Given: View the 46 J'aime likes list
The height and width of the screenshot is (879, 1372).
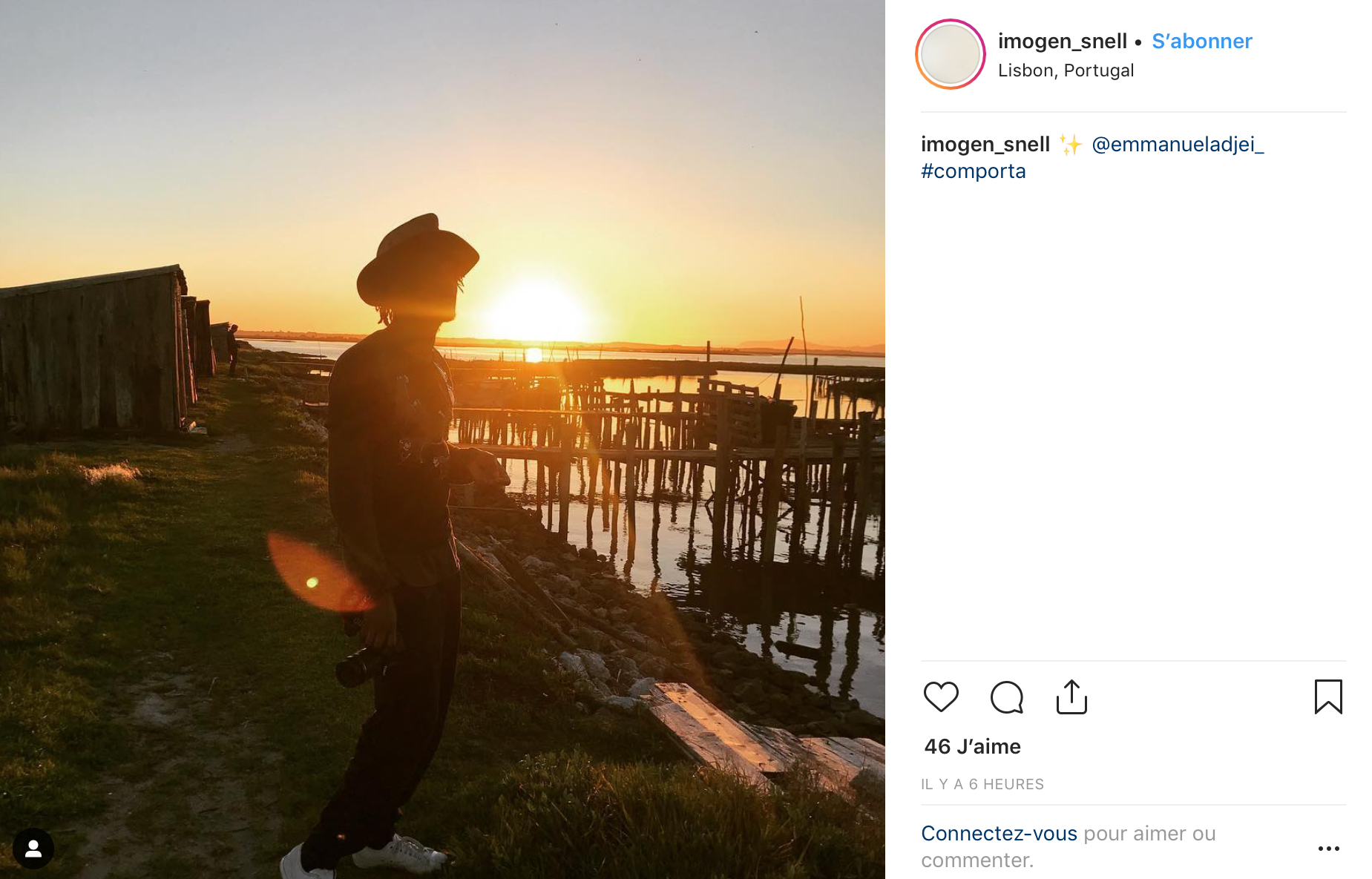Looking at the screenshot, I should tap(972, 747).
